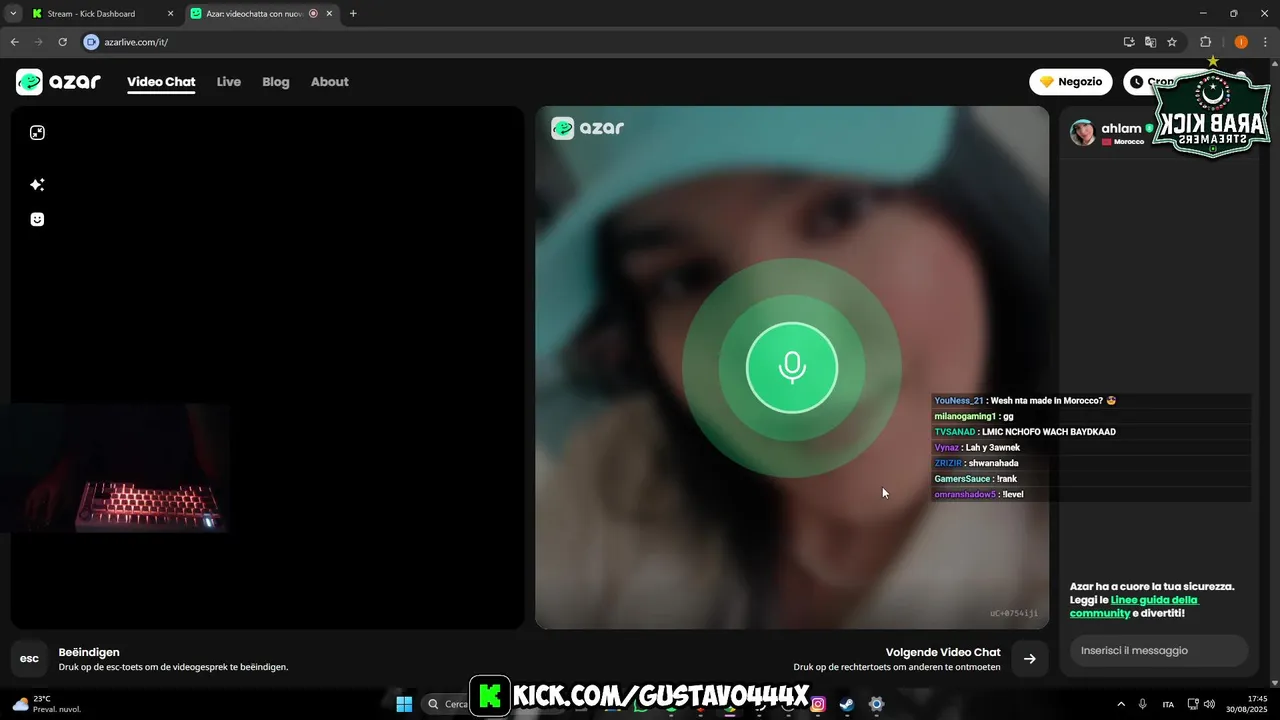Image resolution: width=1280 pixels, height=720 pixels.
Task: Reload the current page
Action: pos(63,42)
